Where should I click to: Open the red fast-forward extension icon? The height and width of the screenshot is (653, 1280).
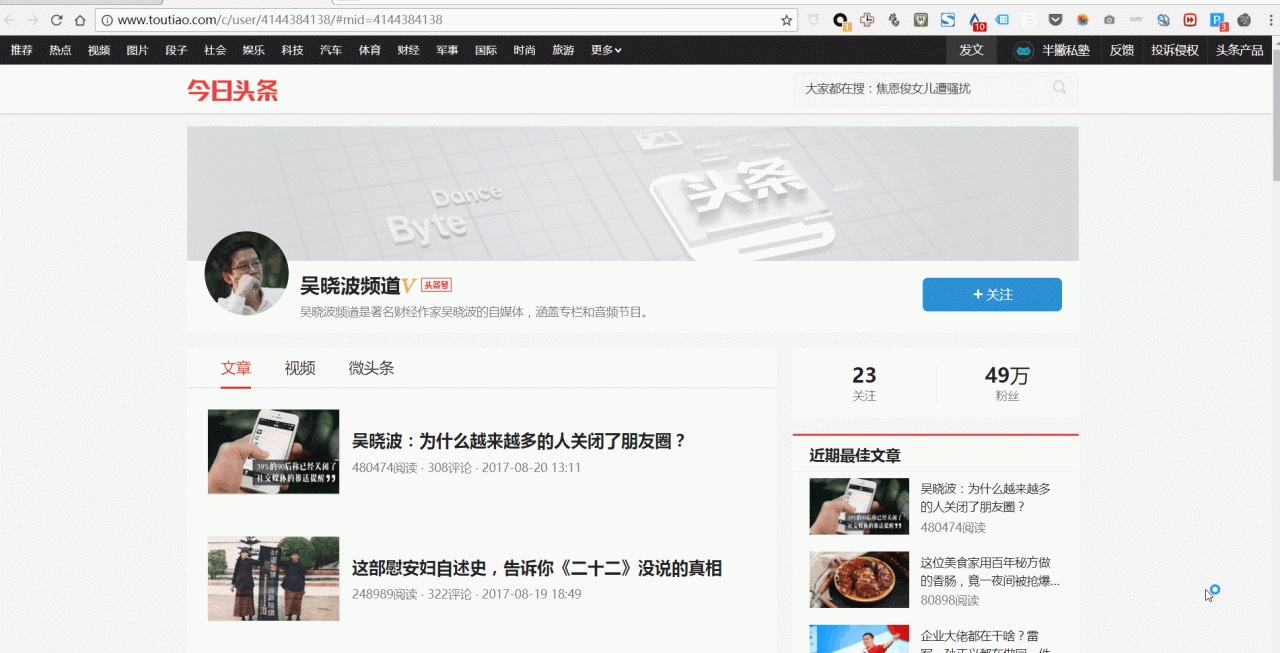(x=1190, y=20)
